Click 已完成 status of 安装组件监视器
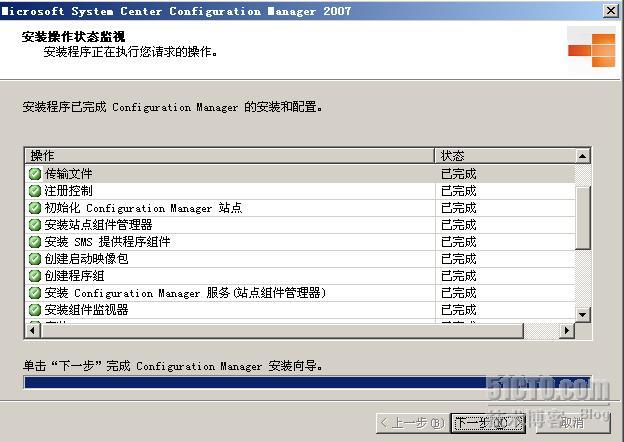 coord(458,310)
